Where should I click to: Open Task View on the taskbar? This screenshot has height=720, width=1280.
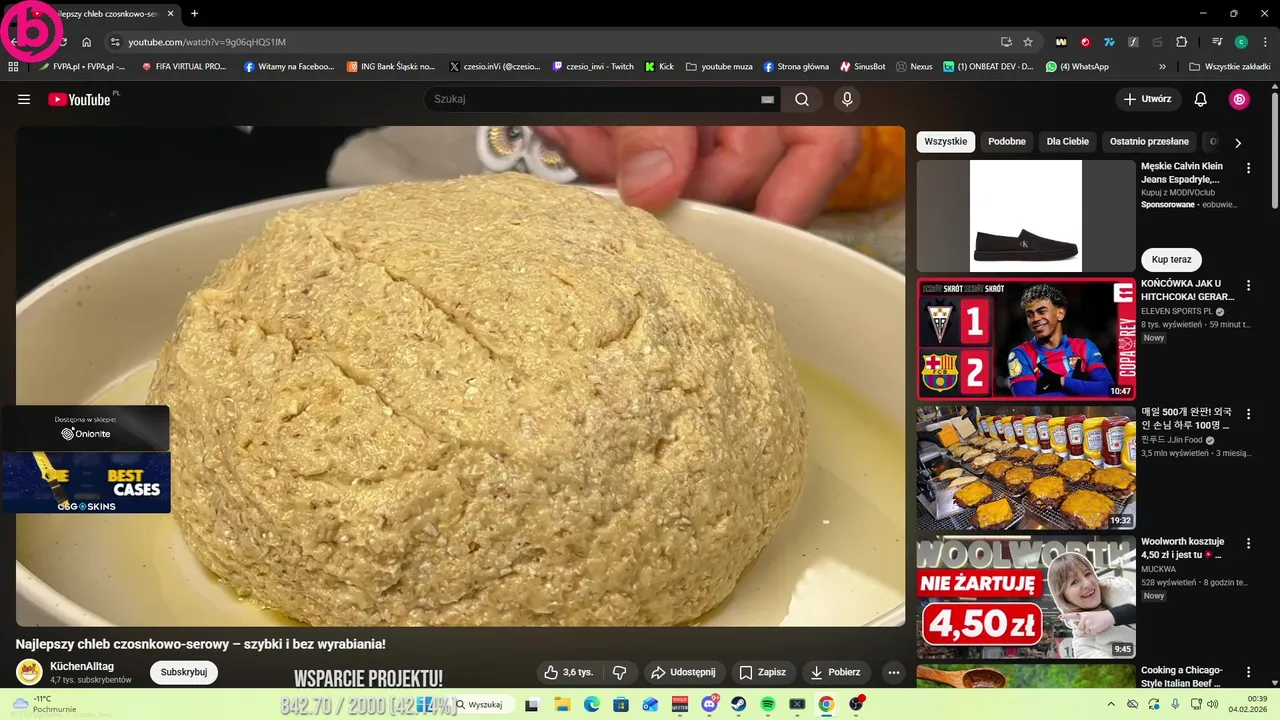532,704
